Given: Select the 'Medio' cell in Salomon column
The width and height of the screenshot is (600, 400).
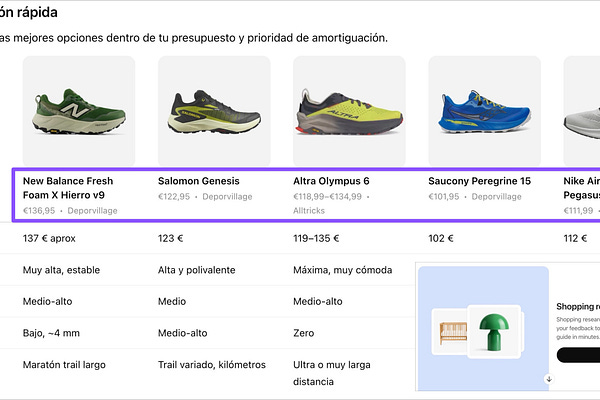Looking at the screenshot, I should click(172, 301).
